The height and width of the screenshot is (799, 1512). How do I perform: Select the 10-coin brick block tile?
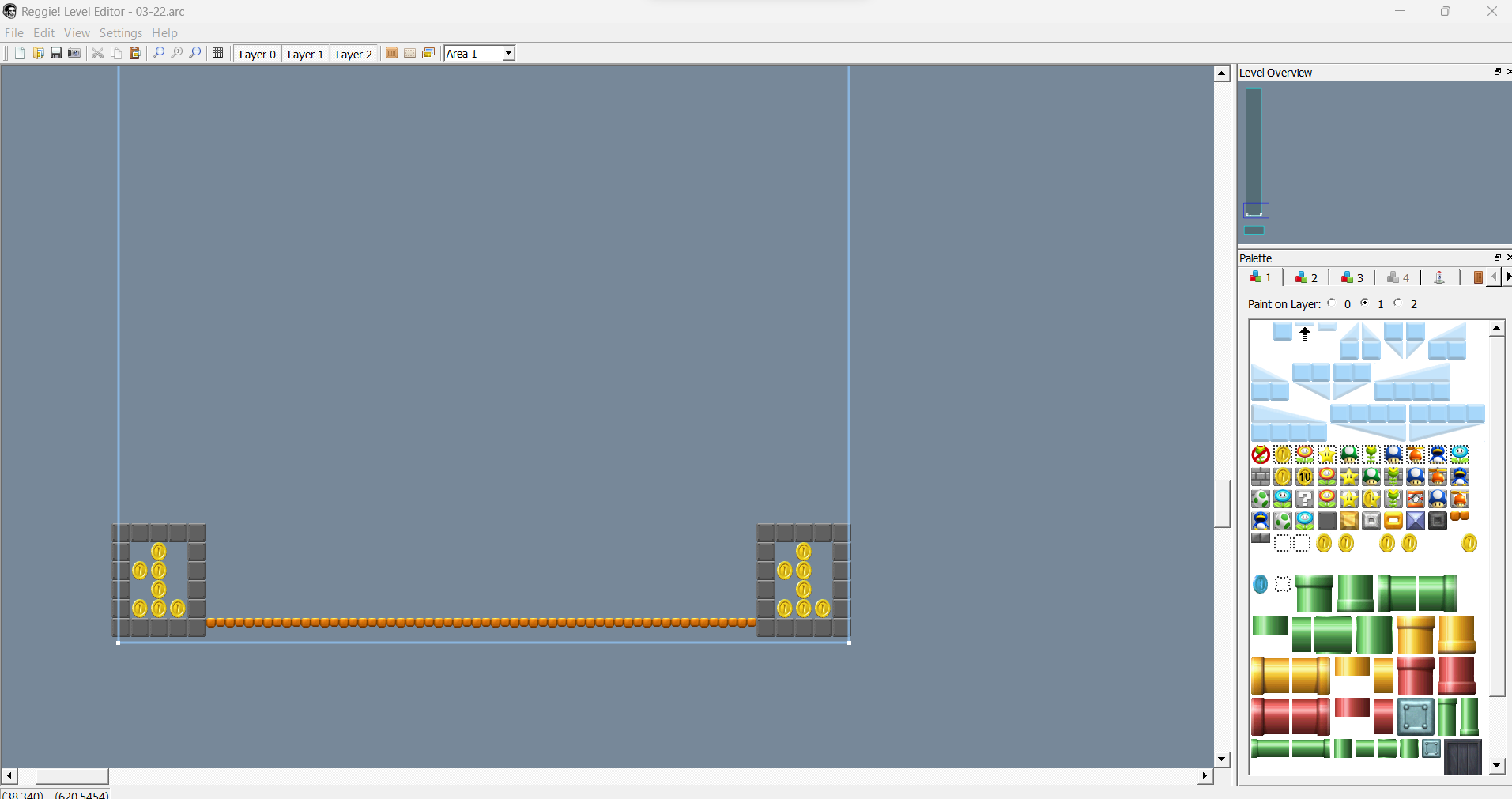pos(1305,477)
